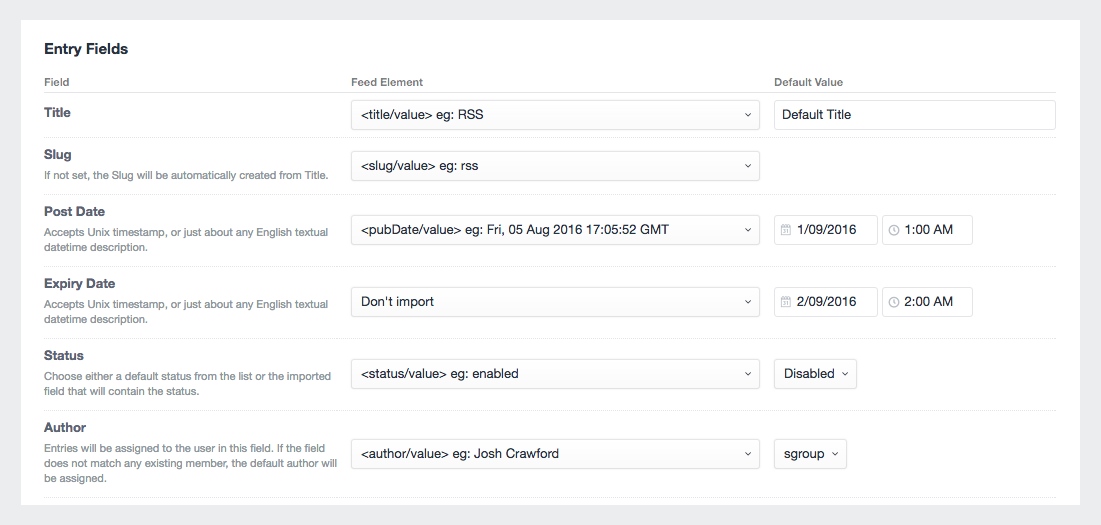Click the Entry Fields section heading

click(86, 49)
